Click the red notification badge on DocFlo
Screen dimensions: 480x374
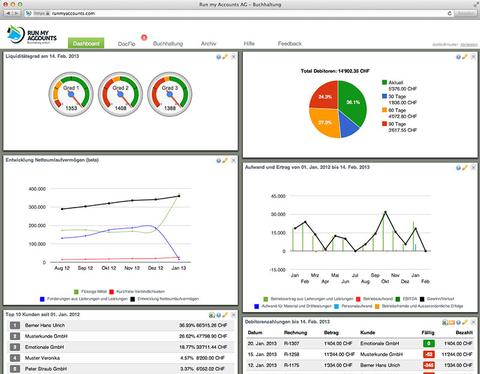click(x=144, y=38)
